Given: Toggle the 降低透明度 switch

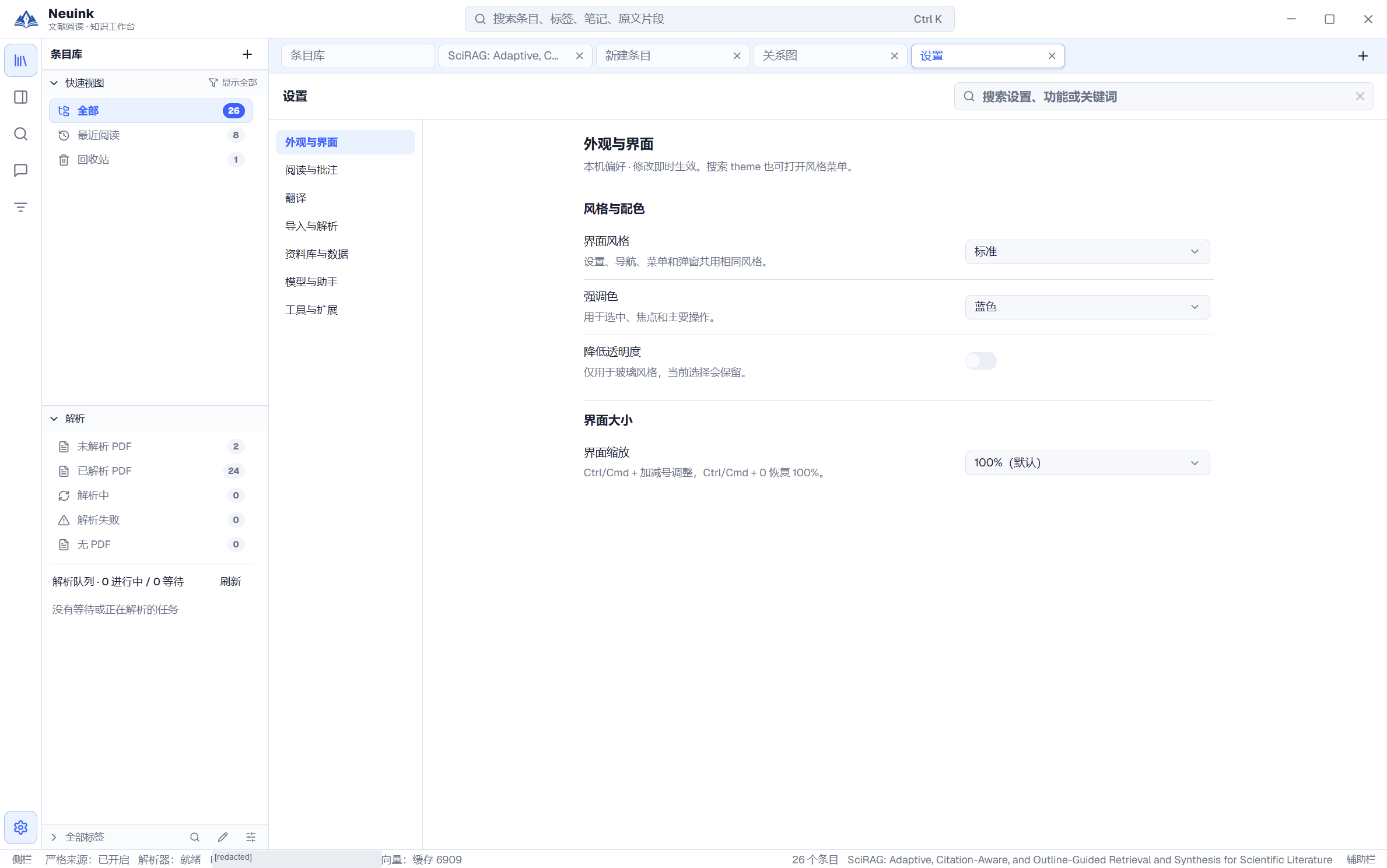Looking at the screenshot, I should click(980, 361).
